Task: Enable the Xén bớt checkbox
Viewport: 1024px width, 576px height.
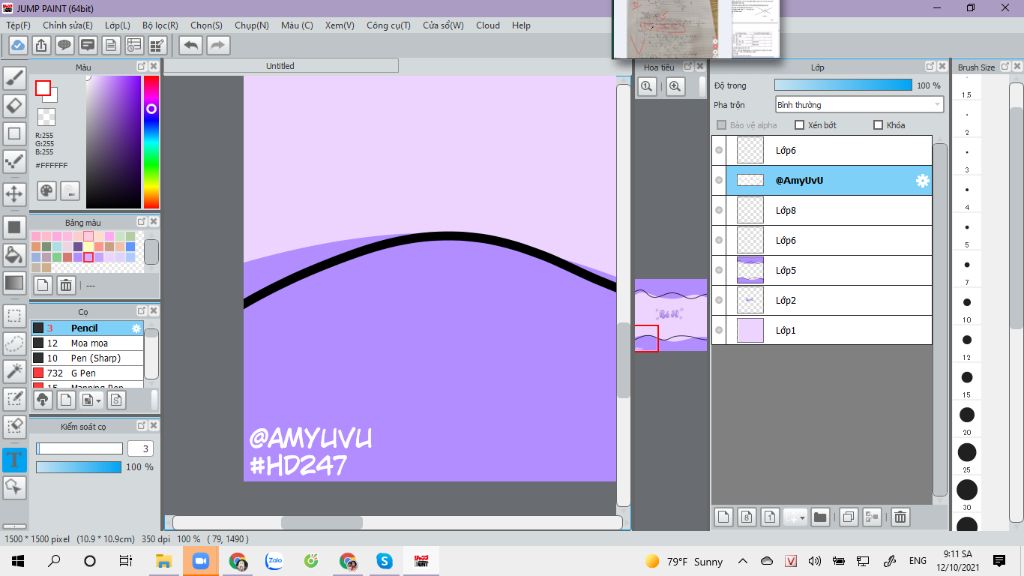Action: point(799,125)
